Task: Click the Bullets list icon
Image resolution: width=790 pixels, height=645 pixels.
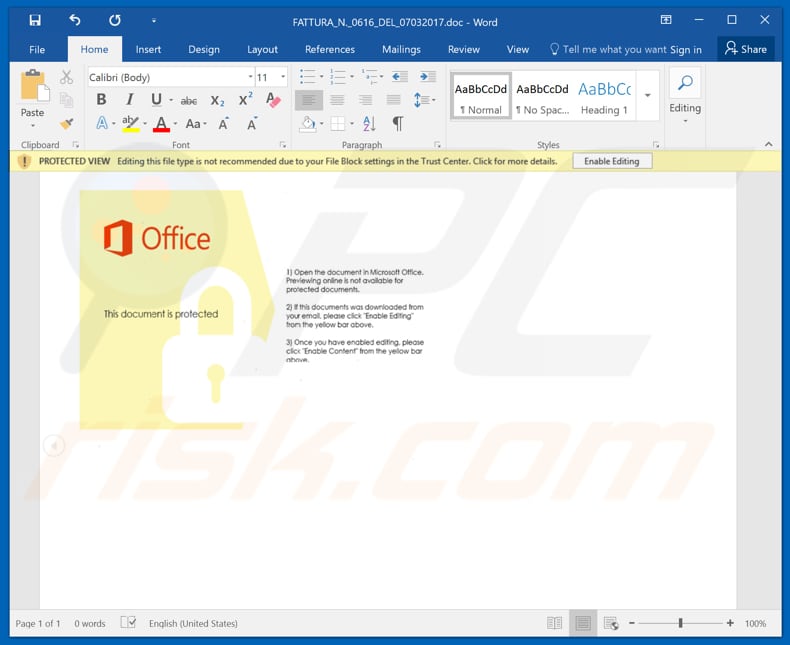Action: click(x=308, y=77)
